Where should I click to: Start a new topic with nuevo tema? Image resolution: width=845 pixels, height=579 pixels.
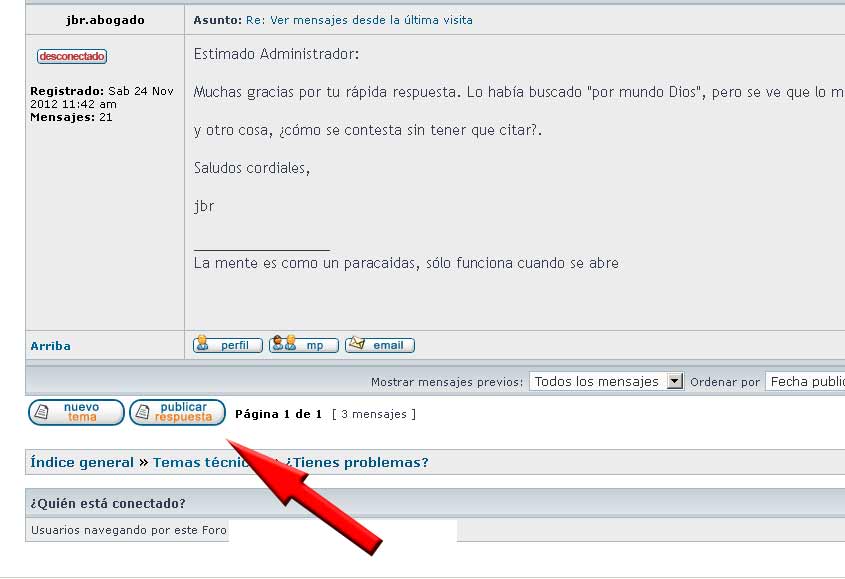tap(76, 412)
